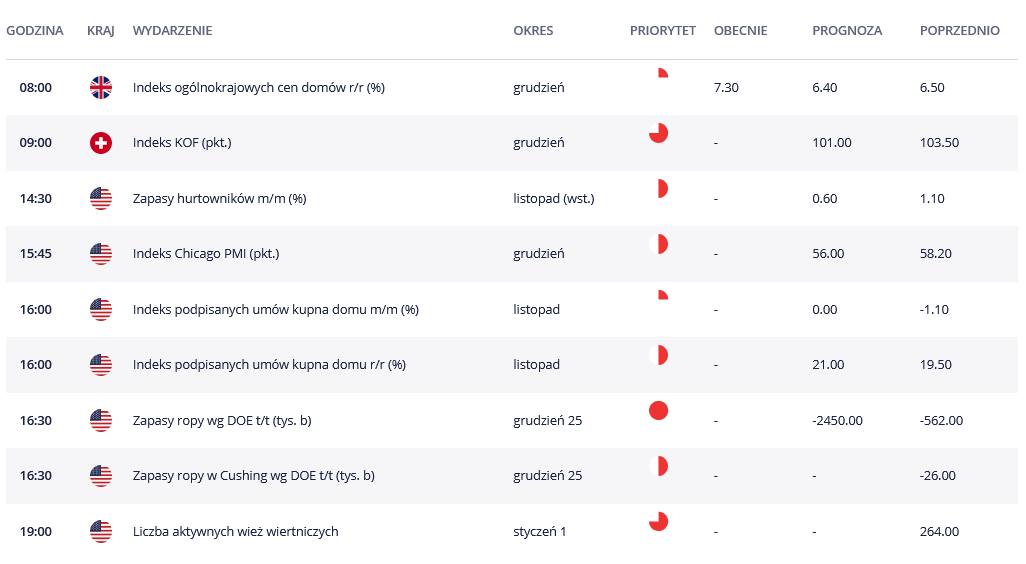Click the quarter priority icon for house prices index
This screenshot has height=564, width=1026.
[x=662, y=74]
